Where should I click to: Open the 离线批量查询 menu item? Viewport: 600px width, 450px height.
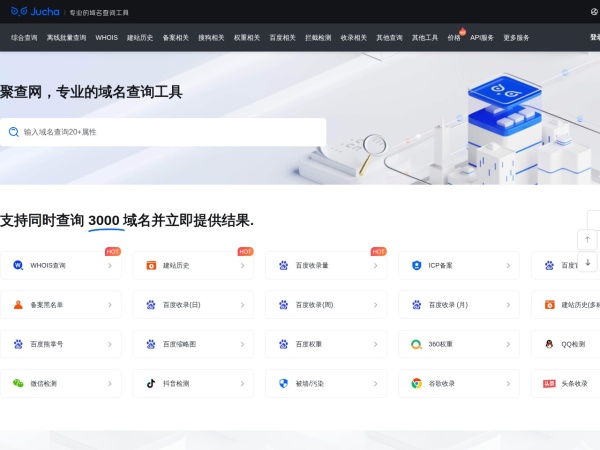(x=66, y=37)
